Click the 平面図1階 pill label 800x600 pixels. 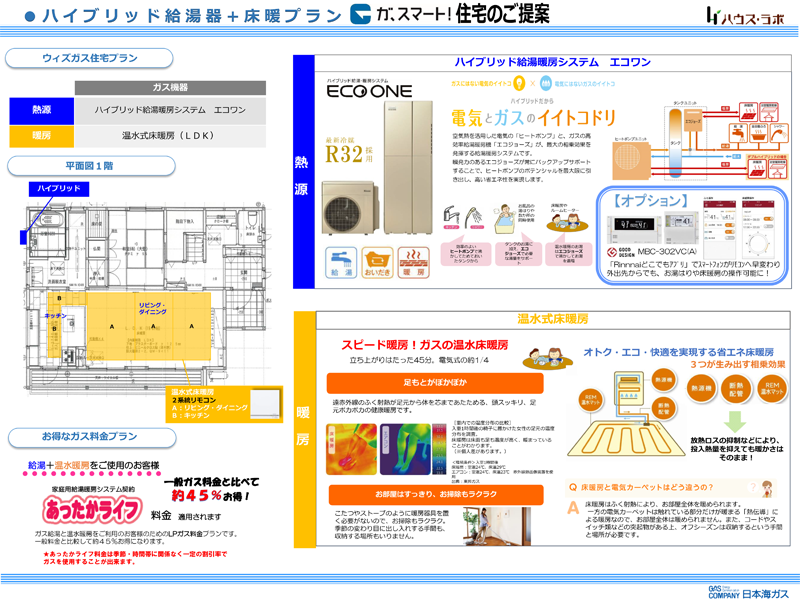tap(91, 166)
